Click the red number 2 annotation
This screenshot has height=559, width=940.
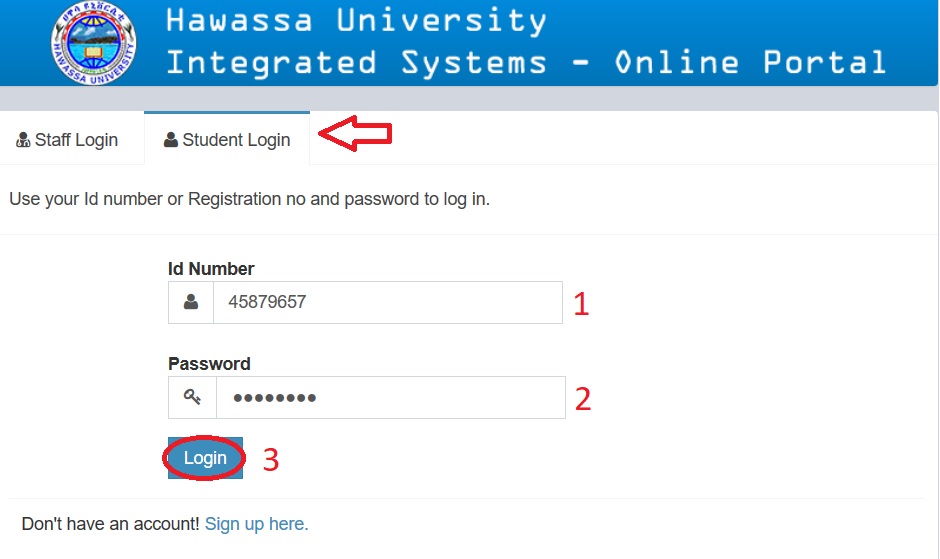coord(583,400)
